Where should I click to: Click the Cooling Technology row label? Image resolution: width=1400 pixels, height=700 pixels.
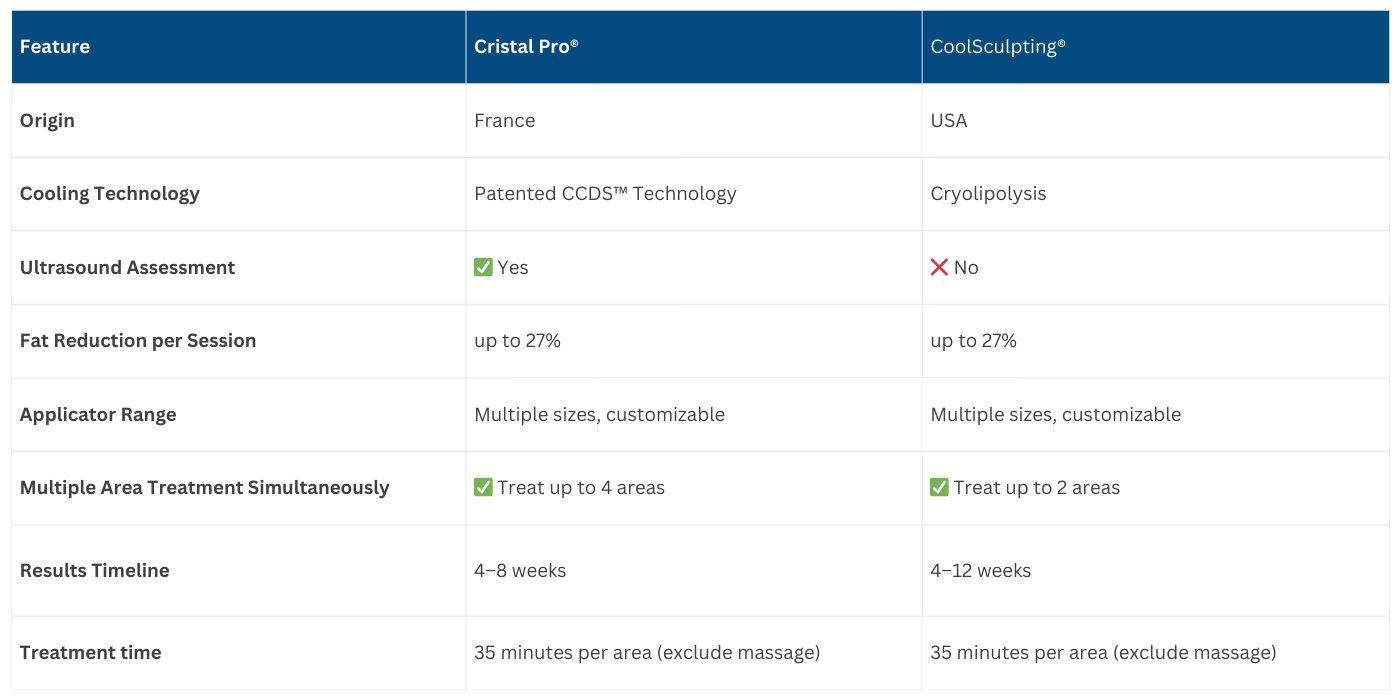tap(110, 194)
